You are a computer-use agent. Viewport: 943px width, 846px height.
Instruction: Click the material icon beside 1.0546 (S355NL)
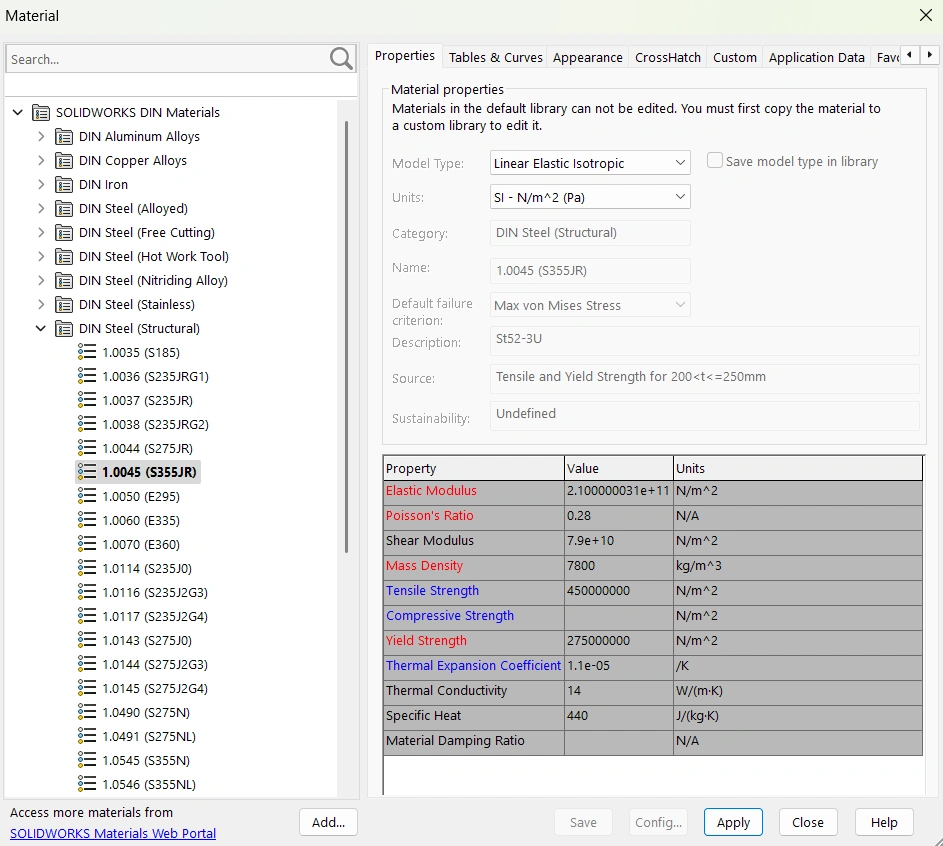tap(87, 784)
